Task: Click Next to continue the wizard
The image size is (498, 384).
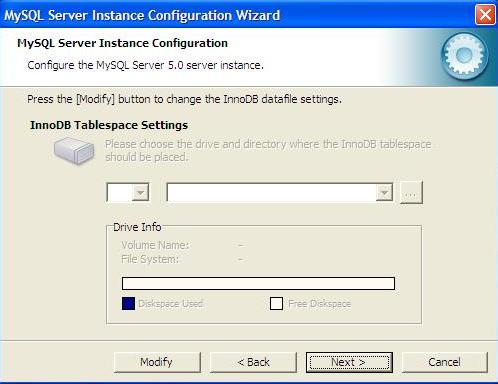Action: click(349, 362)
